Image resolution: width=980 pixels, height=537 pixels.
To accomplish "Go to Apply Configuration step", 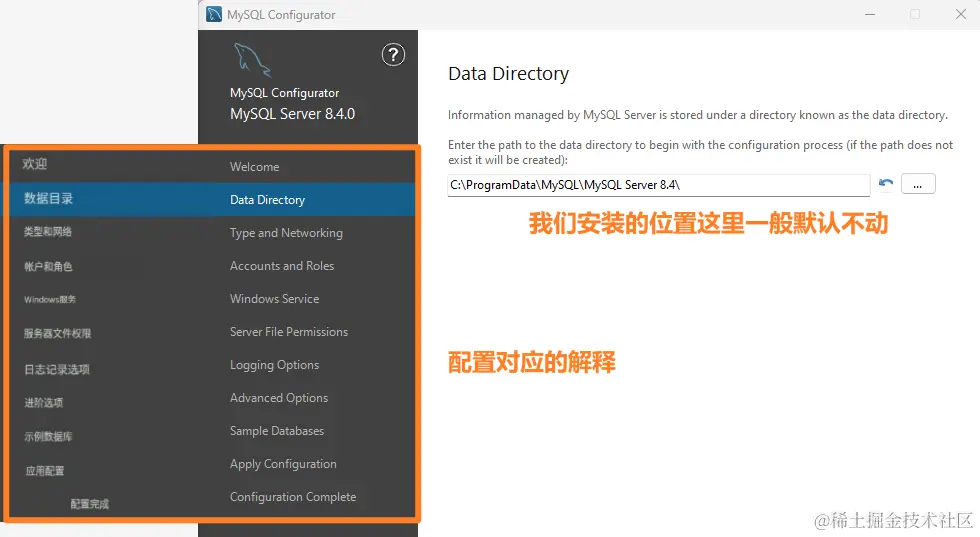I will (x=283, y=464).
